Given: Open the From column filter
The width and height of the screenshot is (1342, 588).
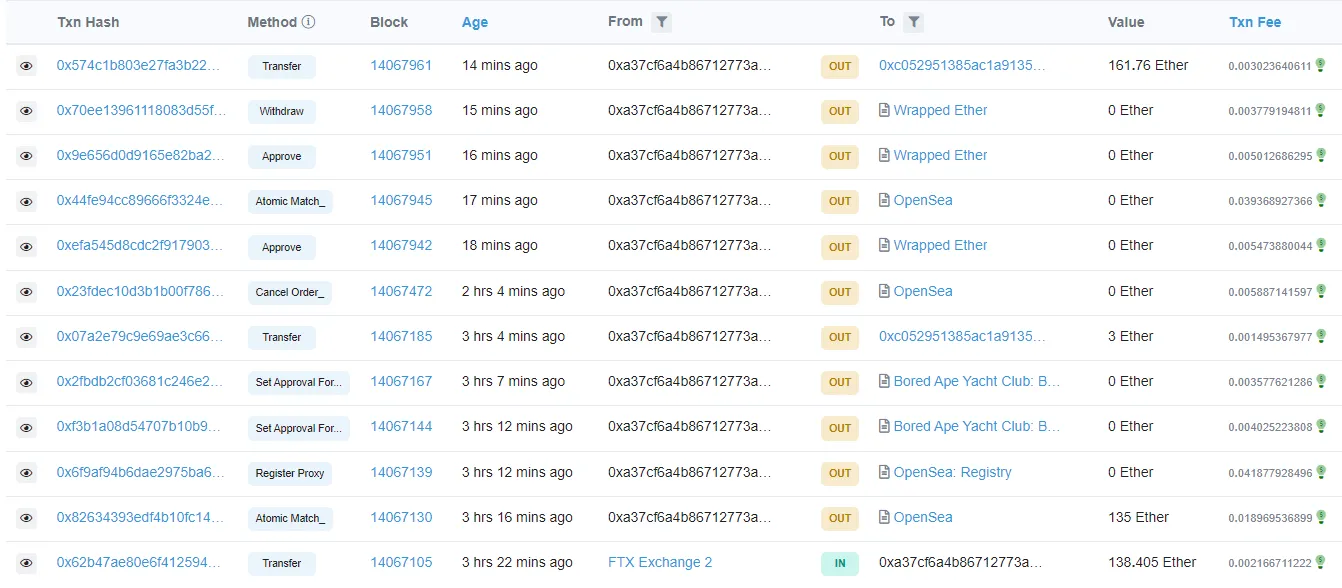Looking at the screenshot, I should pyautogui.click(x=661, y=22).
